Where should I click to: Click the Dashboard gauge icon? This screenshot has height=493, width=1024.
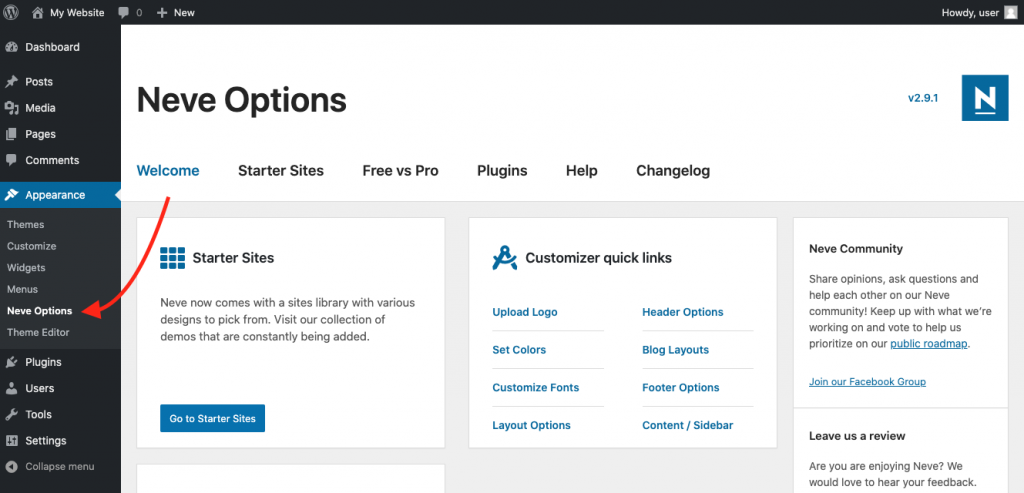click(11, 47)
